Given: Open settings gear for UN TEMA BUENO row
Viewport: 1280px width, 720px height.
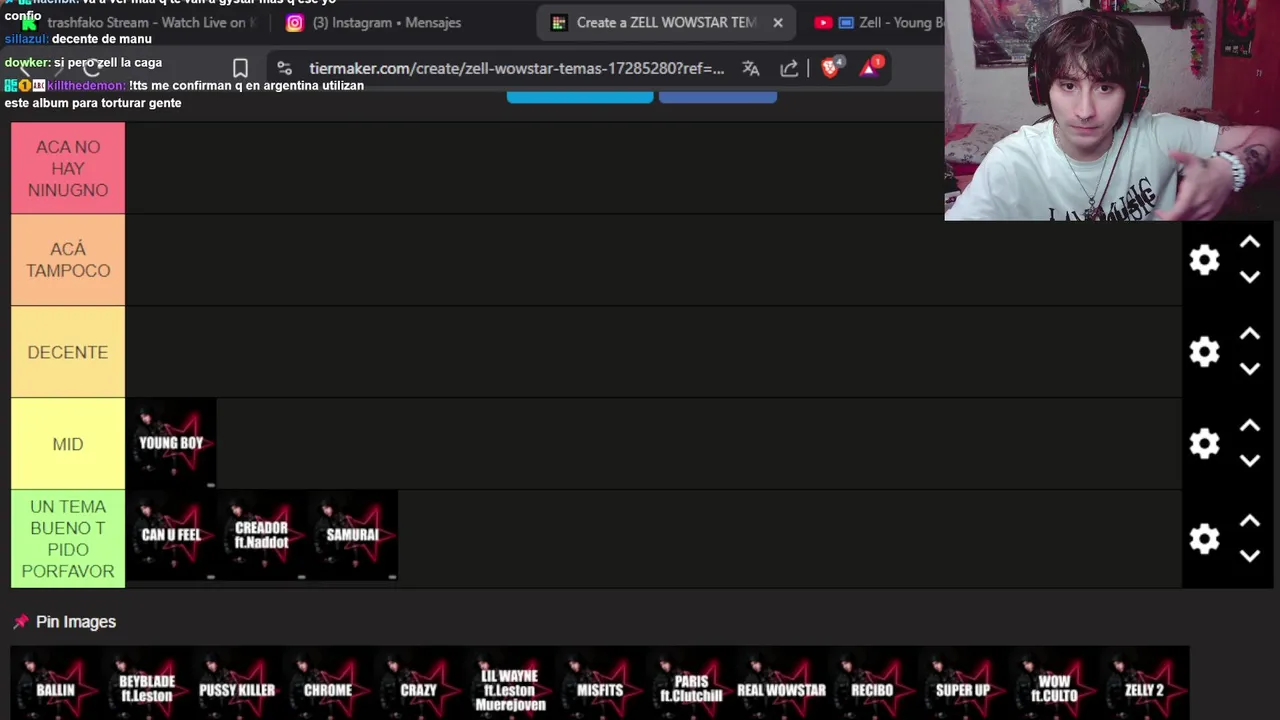Looking at the screenshot, I should [1204, 539].
